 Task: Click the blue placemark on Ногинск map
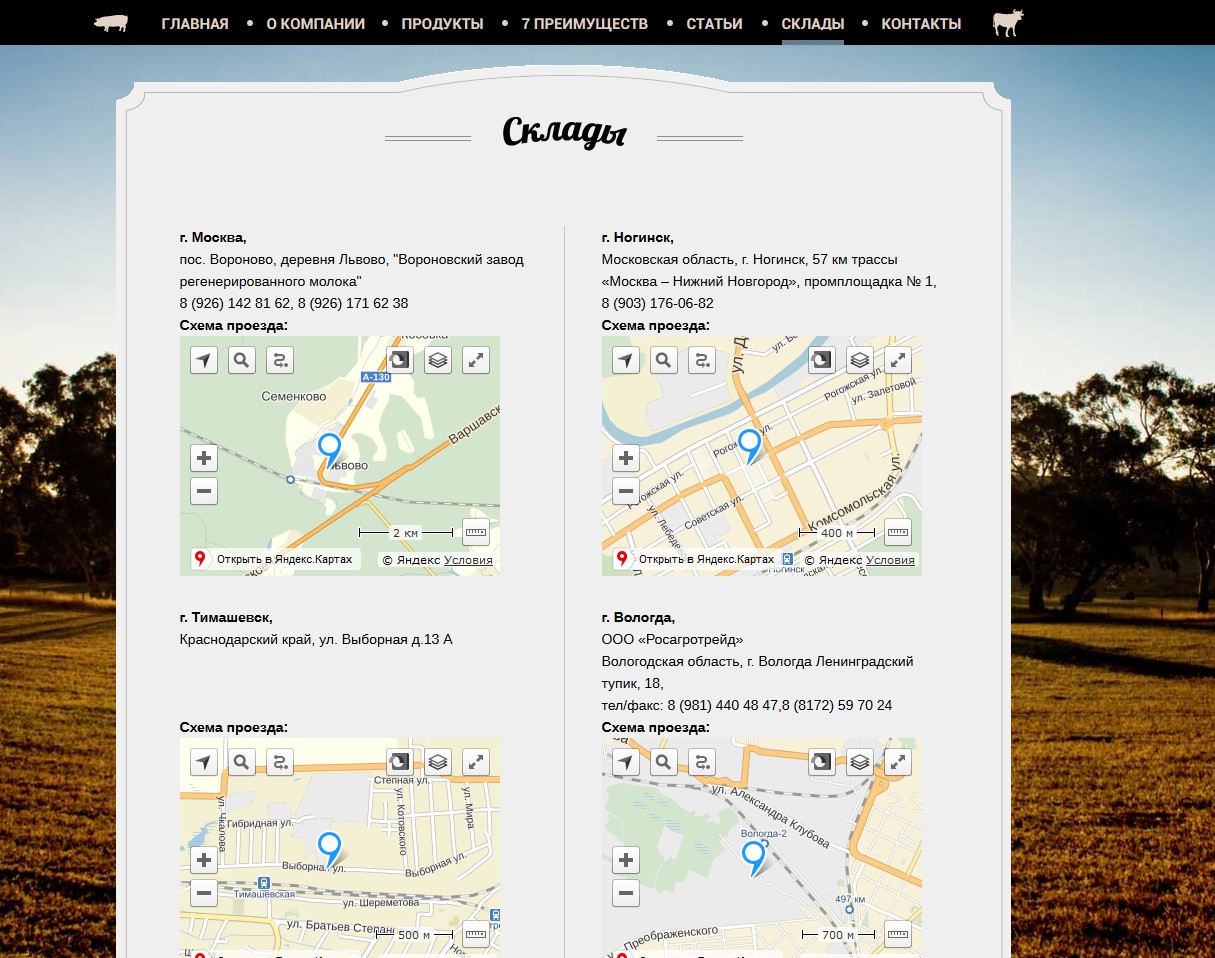click(749, 446)
